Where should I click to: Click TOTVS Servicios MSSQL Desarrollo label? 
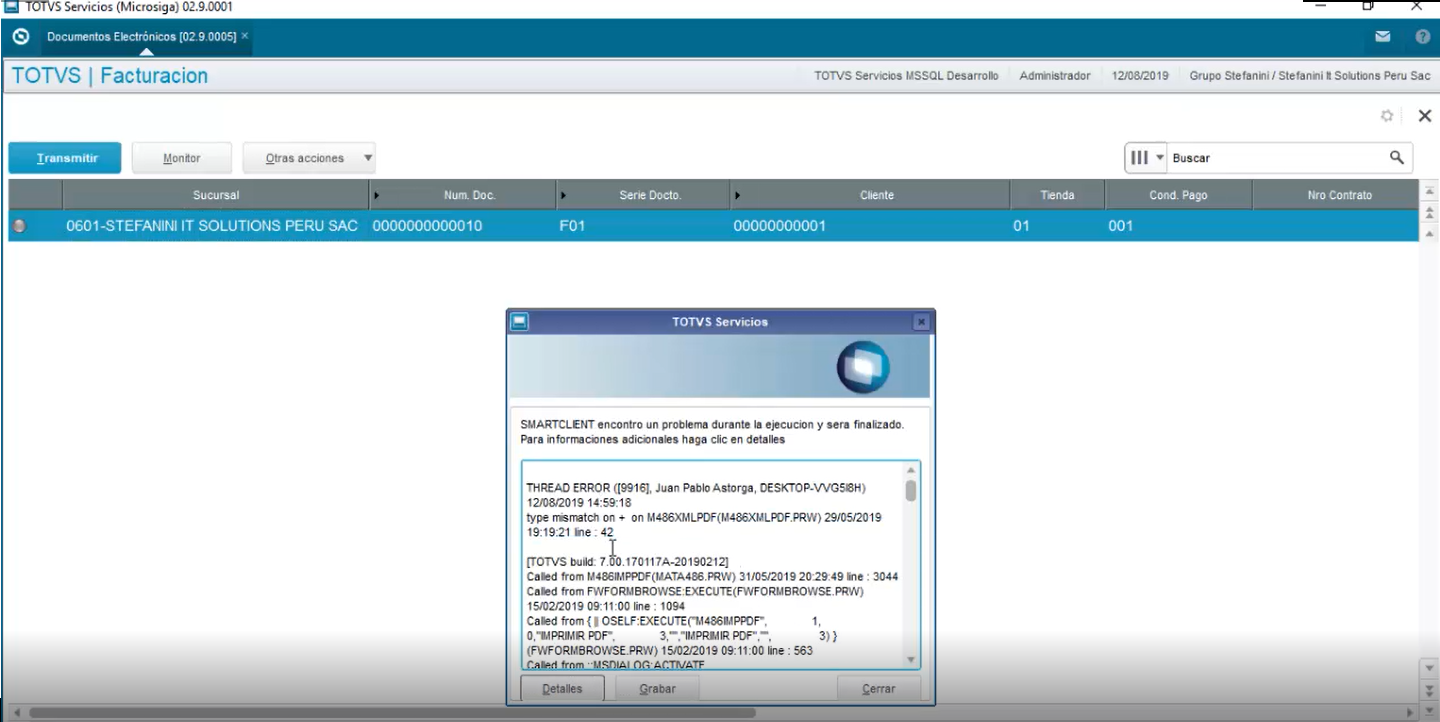[906, 76]
